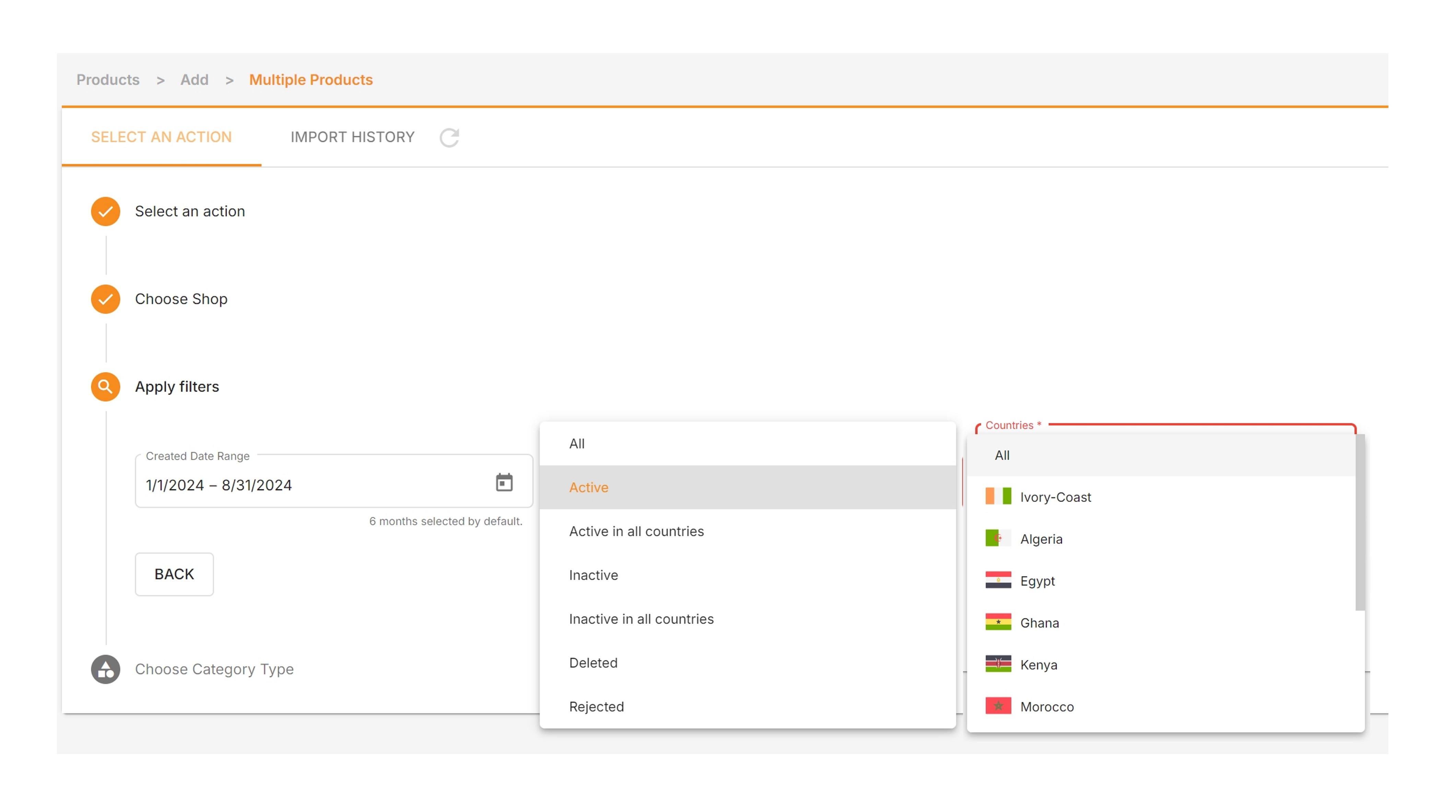Click the Select an action checkmark step icon
This screenshot has width=1456, height=812.
click(106, 211)
